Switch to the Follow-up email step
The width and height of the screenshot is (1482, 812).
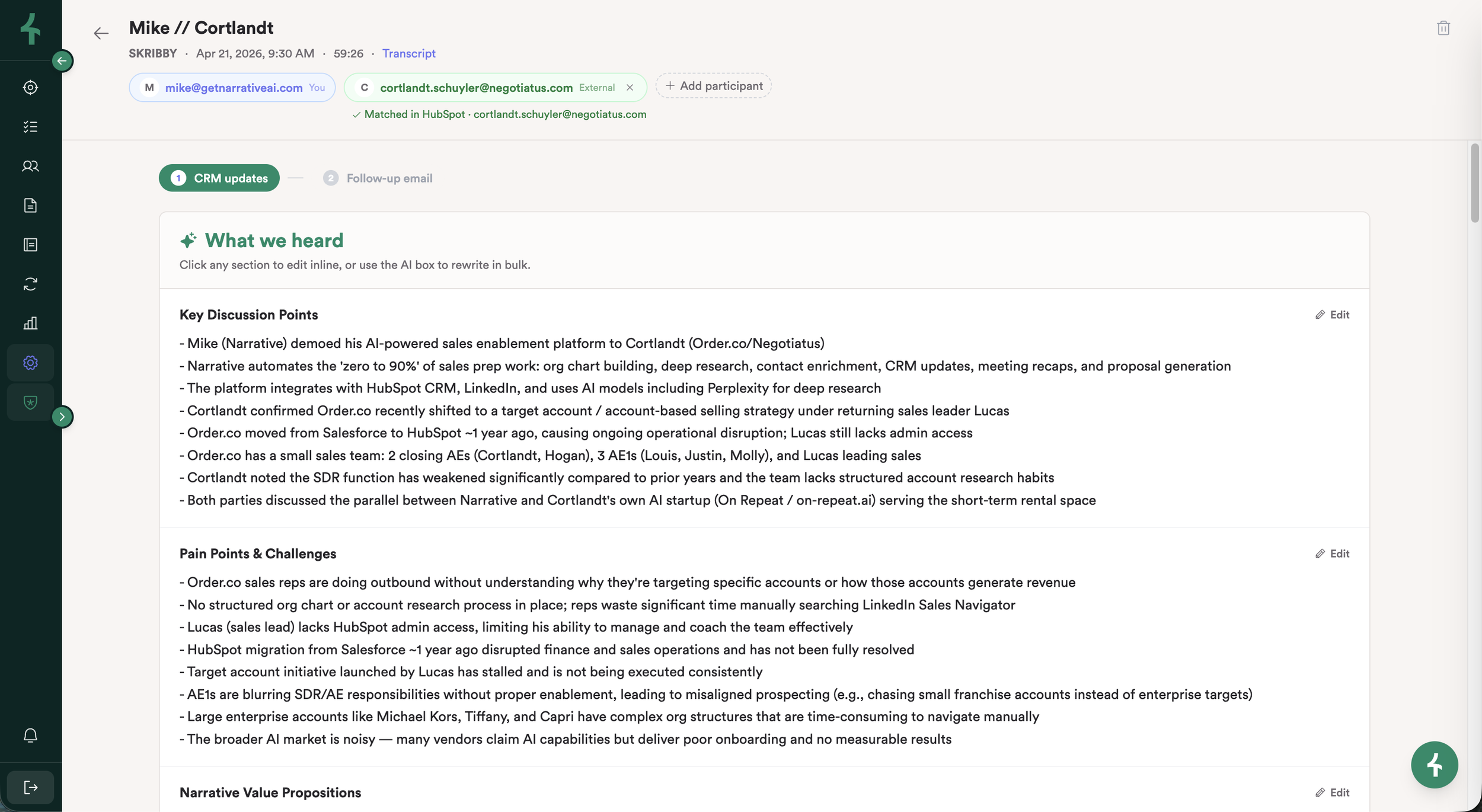point(378,178)
